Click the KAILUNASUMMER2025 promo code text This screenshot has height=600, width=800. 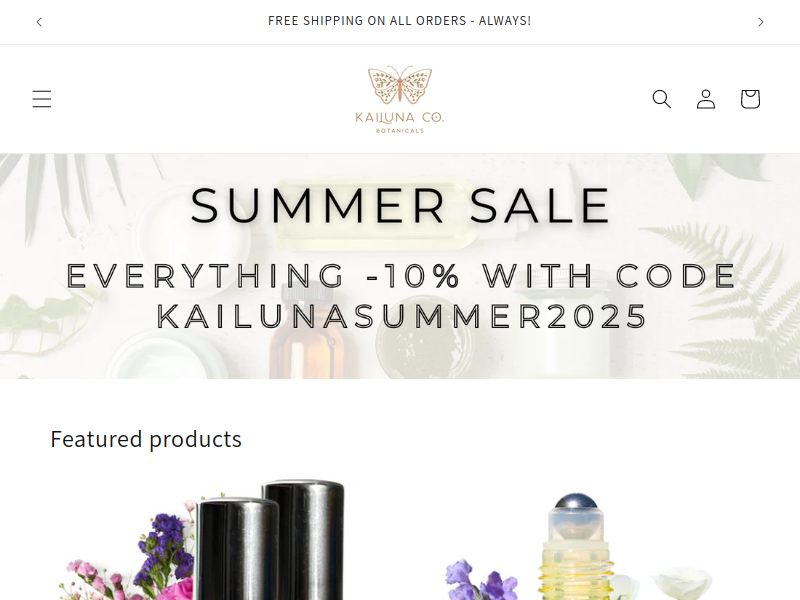point(402,316)
